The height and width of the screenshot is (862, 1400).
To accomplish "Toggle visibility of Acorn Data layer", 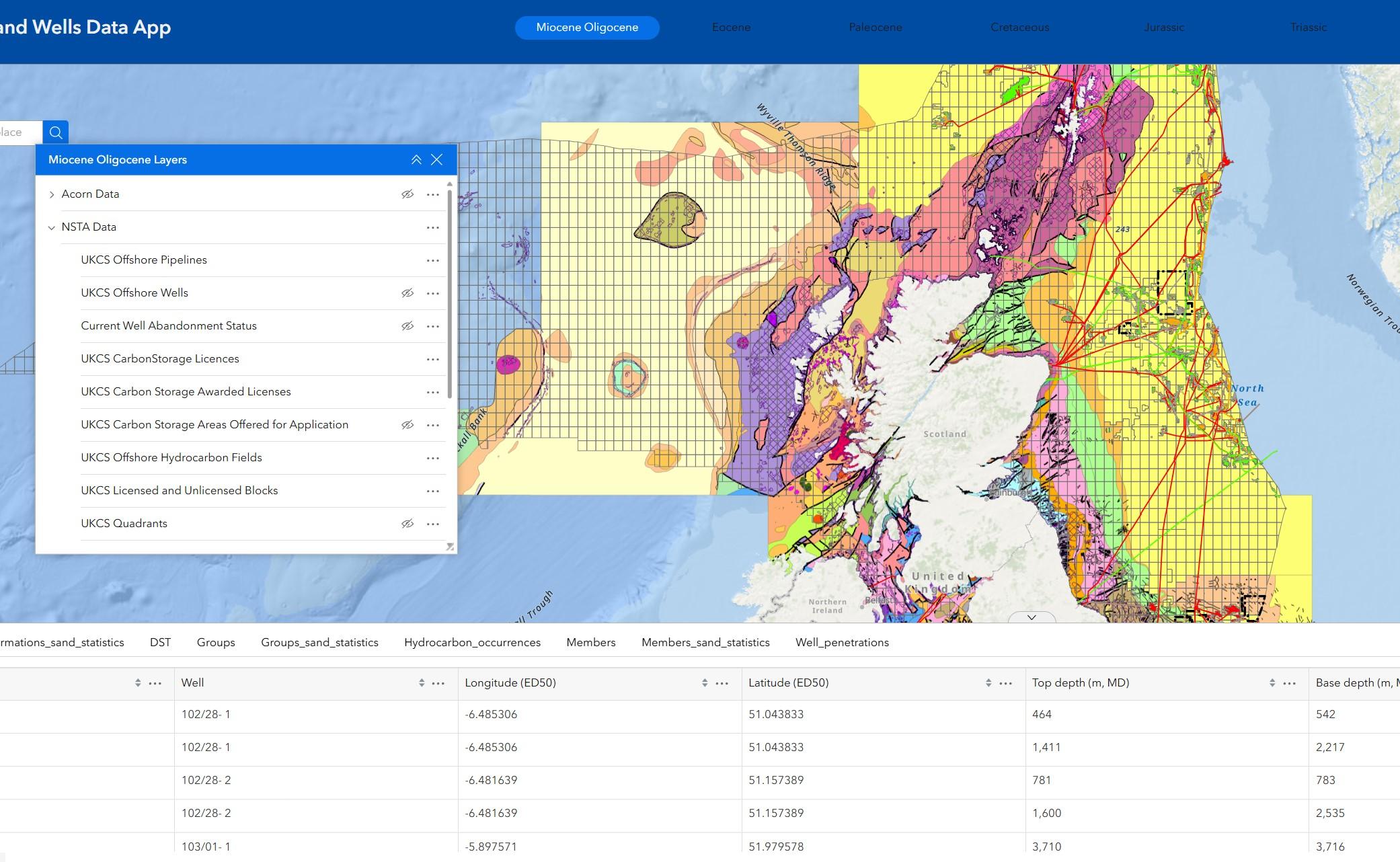I will [407, 194].
